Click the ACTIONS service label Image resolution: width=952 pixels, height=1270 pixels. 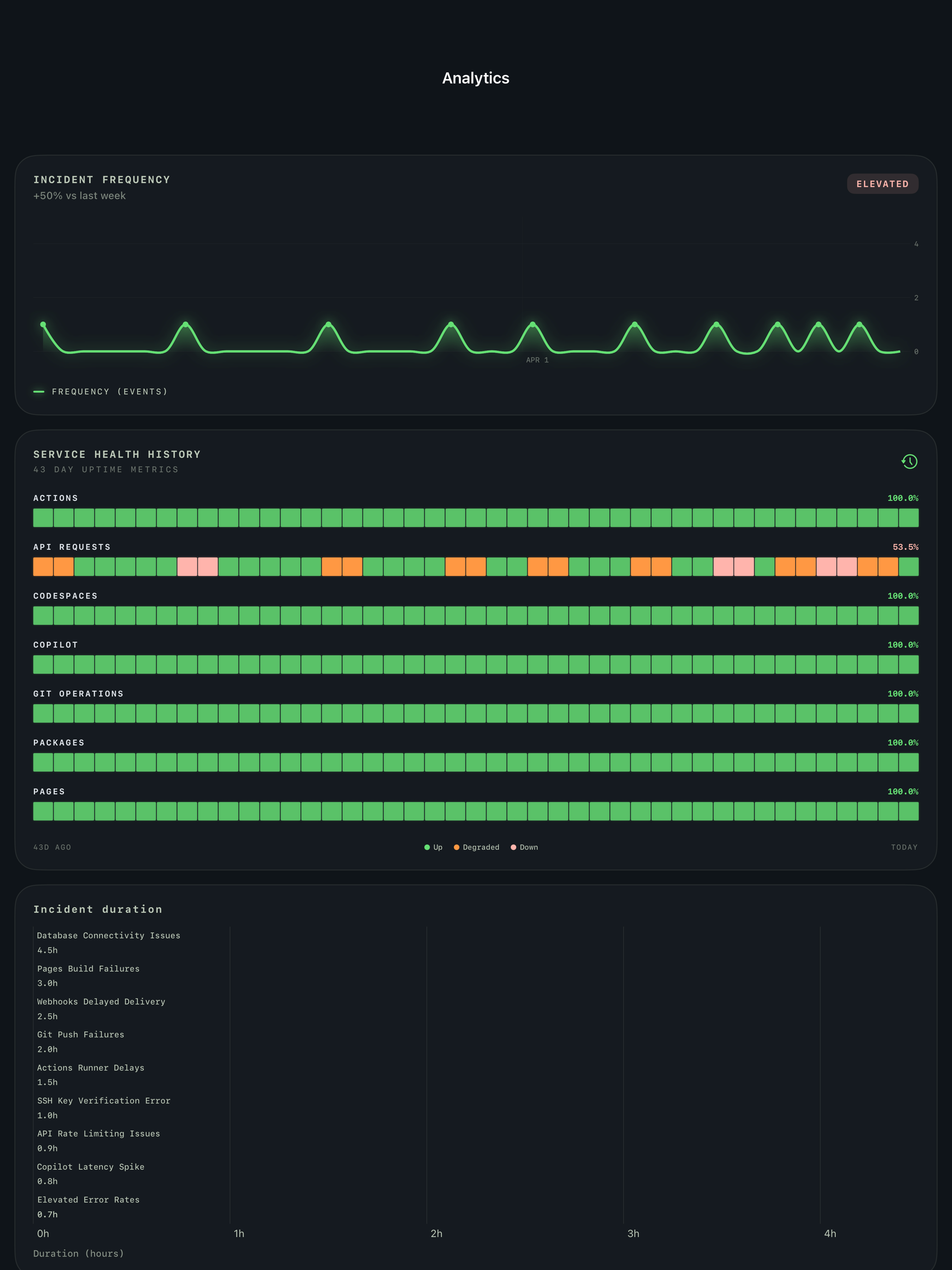pos(56,498)
